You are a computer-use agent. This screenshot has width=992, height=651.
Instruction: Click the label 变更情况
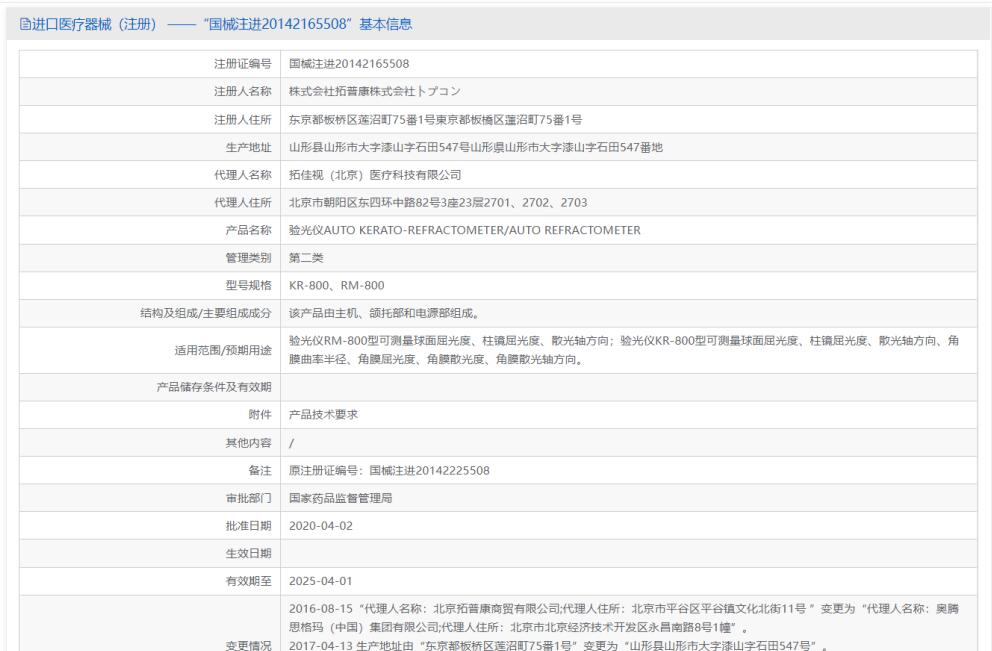(x=248, y=645)
